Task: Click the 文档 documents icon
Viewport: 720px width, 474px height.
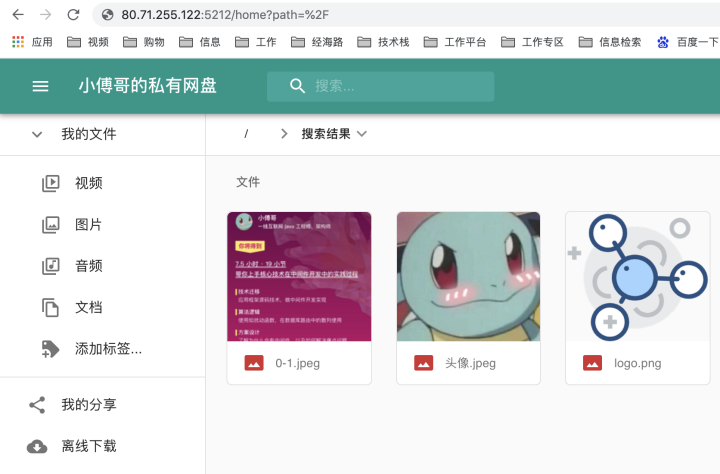Action: point(51,307)
